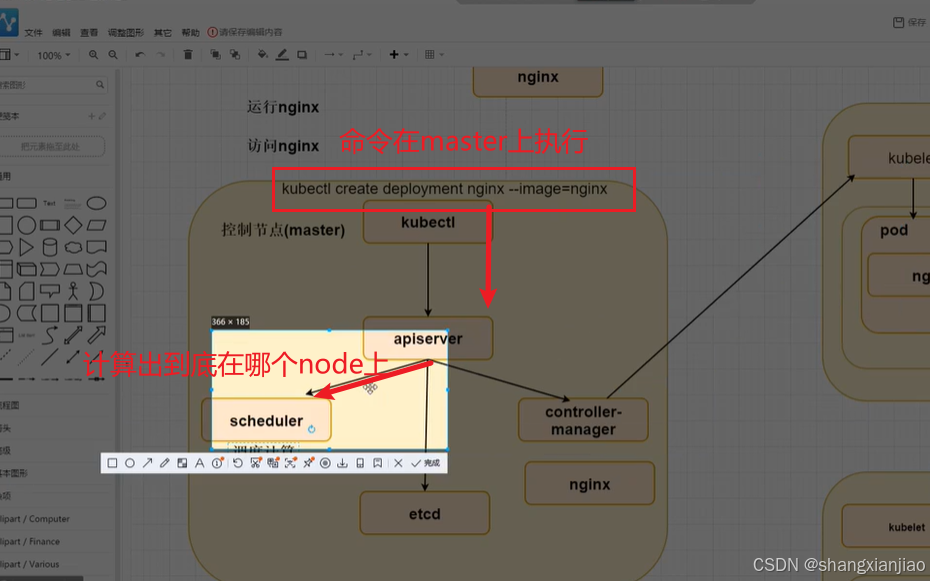This screenshot has height=581, width=930.
Task: Select the cylinder shape in shapes palette
Action: [x=50, y=247]
